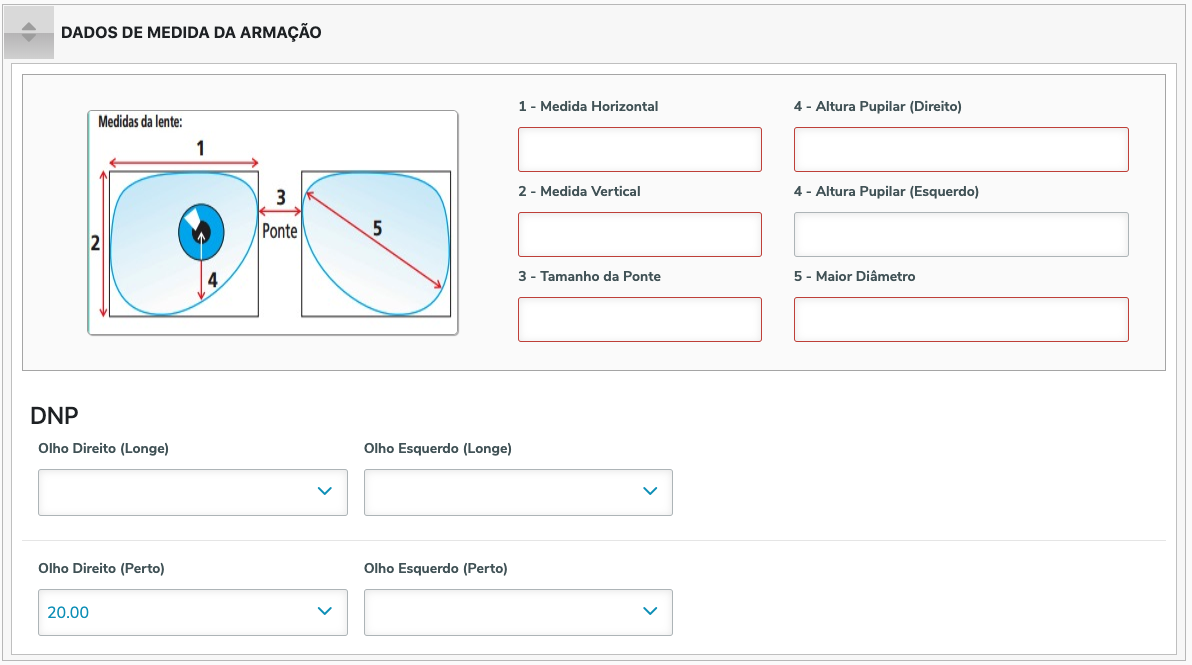Click the "1 - Medida Horizontal" label text
1192x665 pixels.
[588, 106]
